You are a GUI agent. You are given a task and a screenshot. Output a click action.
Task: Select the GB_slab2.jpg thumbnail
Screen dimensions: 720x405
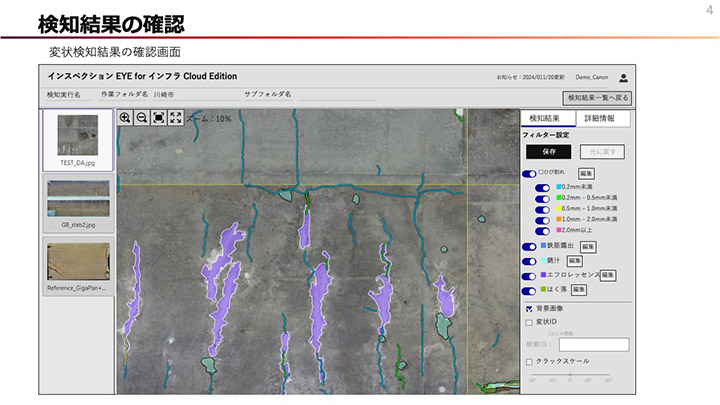(78, 203)
